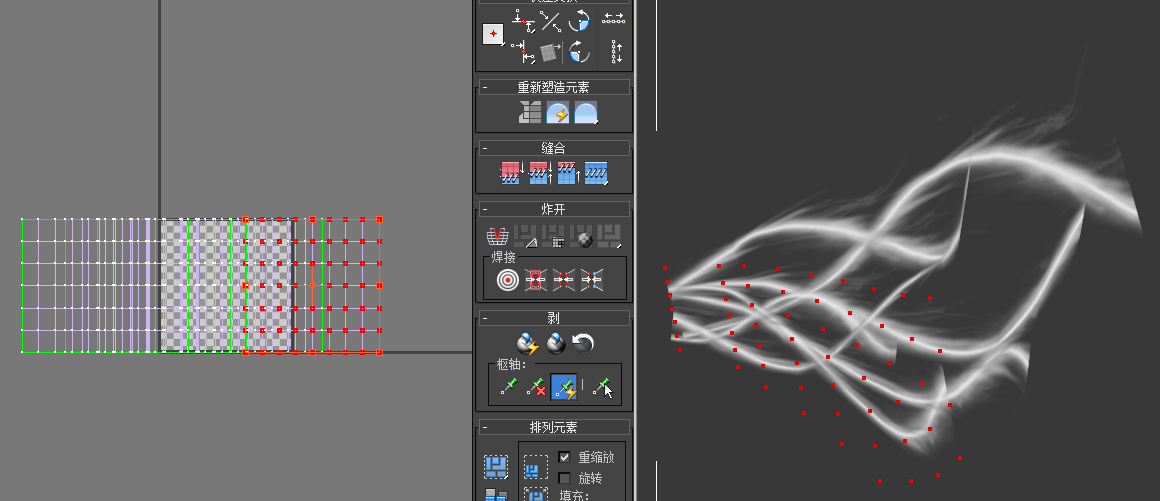Screen dimensions: 1160x501
Task: Click the Flatten by Material ID sphere icon
Action: (581, 236)
